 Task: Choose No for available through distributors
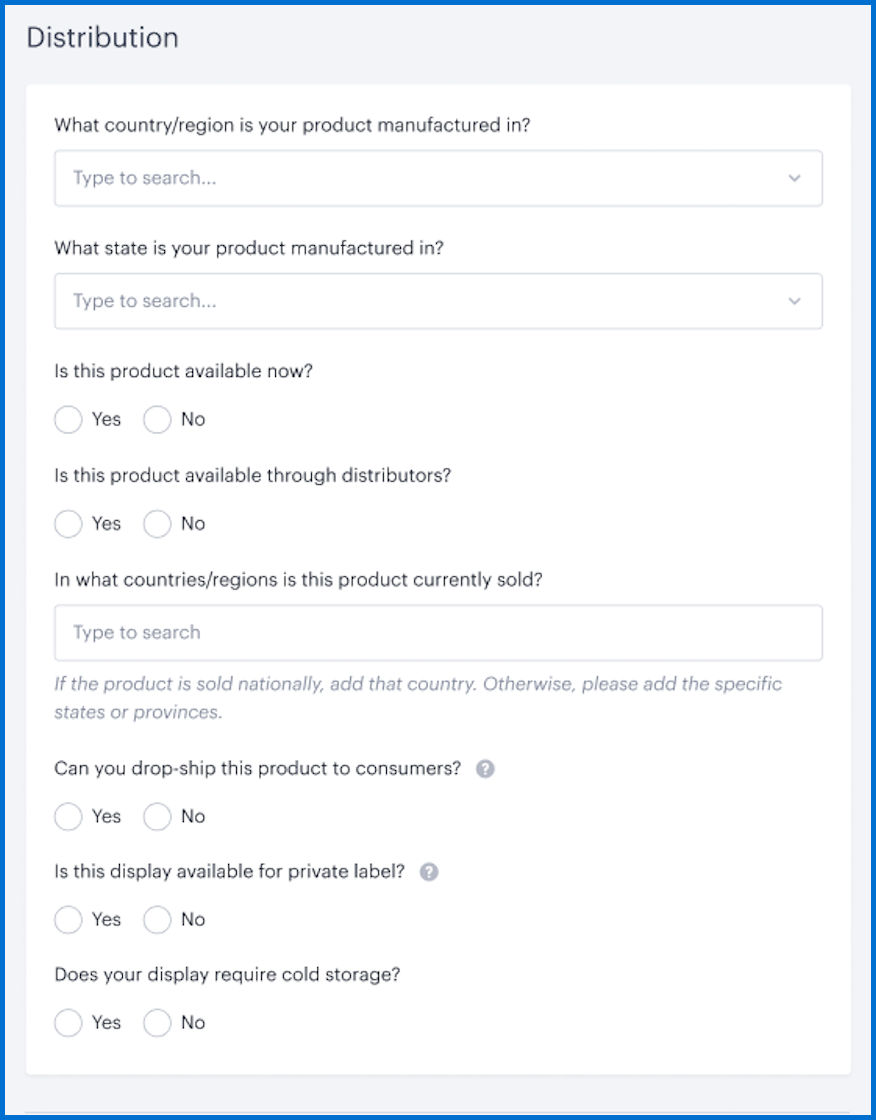pyautogui.click(x=157, y=524)
